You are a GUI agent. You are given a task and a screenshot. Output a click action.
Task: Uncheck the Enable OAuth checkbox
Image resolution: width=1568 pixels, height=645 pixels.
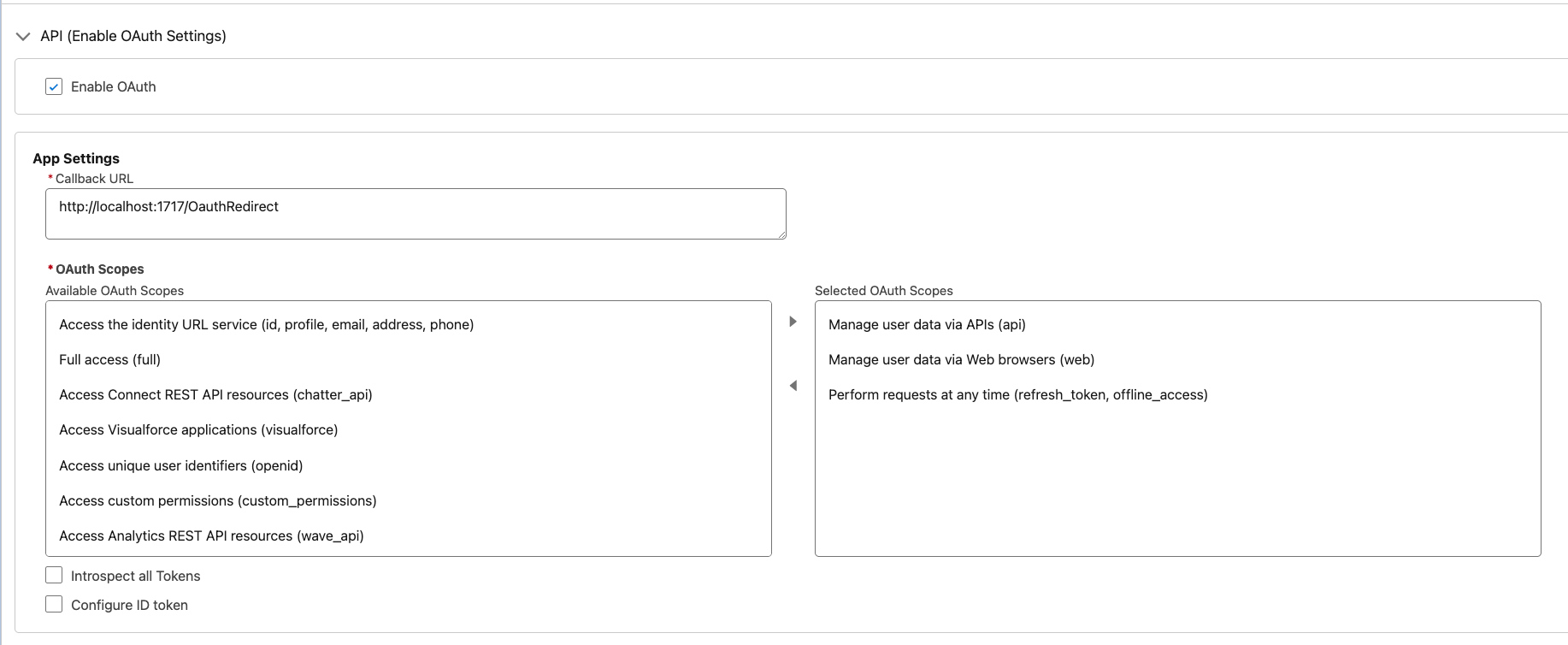click(54, 86)
